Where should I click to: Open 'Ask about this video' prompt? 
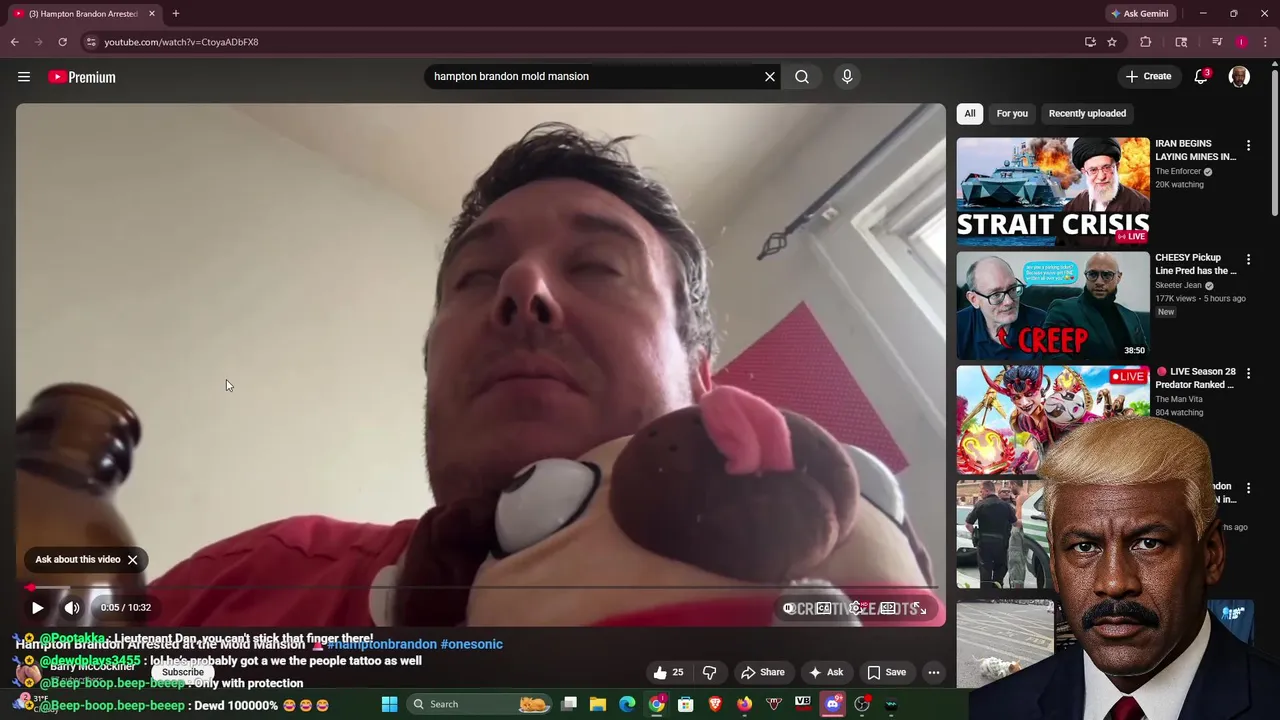(78, 560)
